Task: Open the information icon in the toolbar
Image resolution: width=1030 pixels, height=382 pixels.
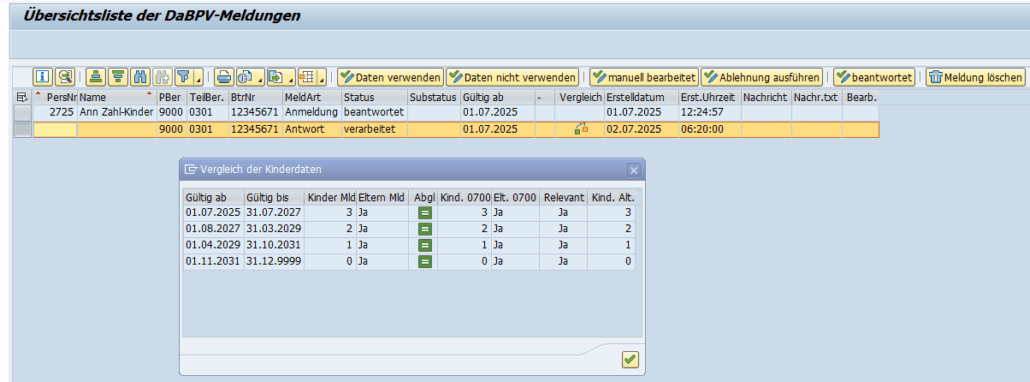Action: tap(43, 77)
